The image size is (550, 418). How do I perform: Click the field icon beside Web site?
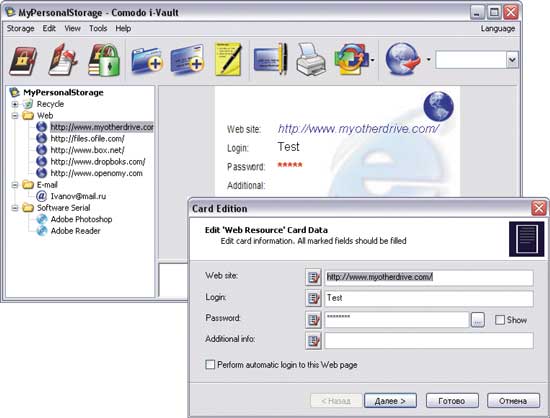point(313,277)
